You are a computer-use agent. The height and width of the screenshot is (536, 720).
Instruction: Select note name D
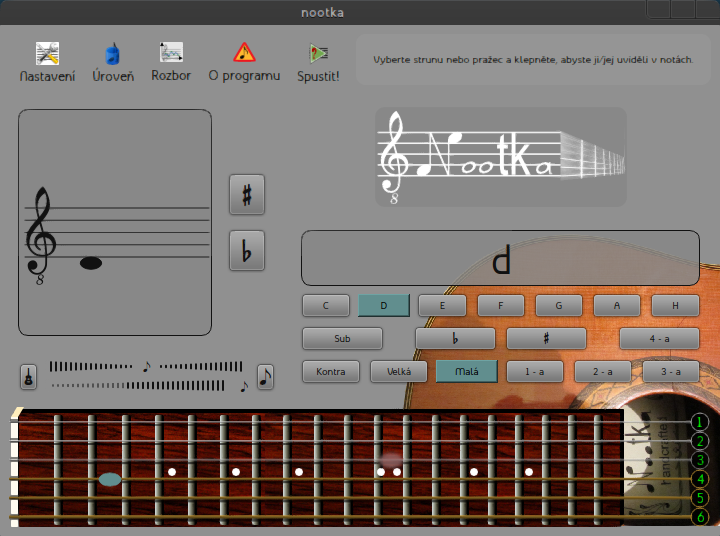tap(384, 305)
